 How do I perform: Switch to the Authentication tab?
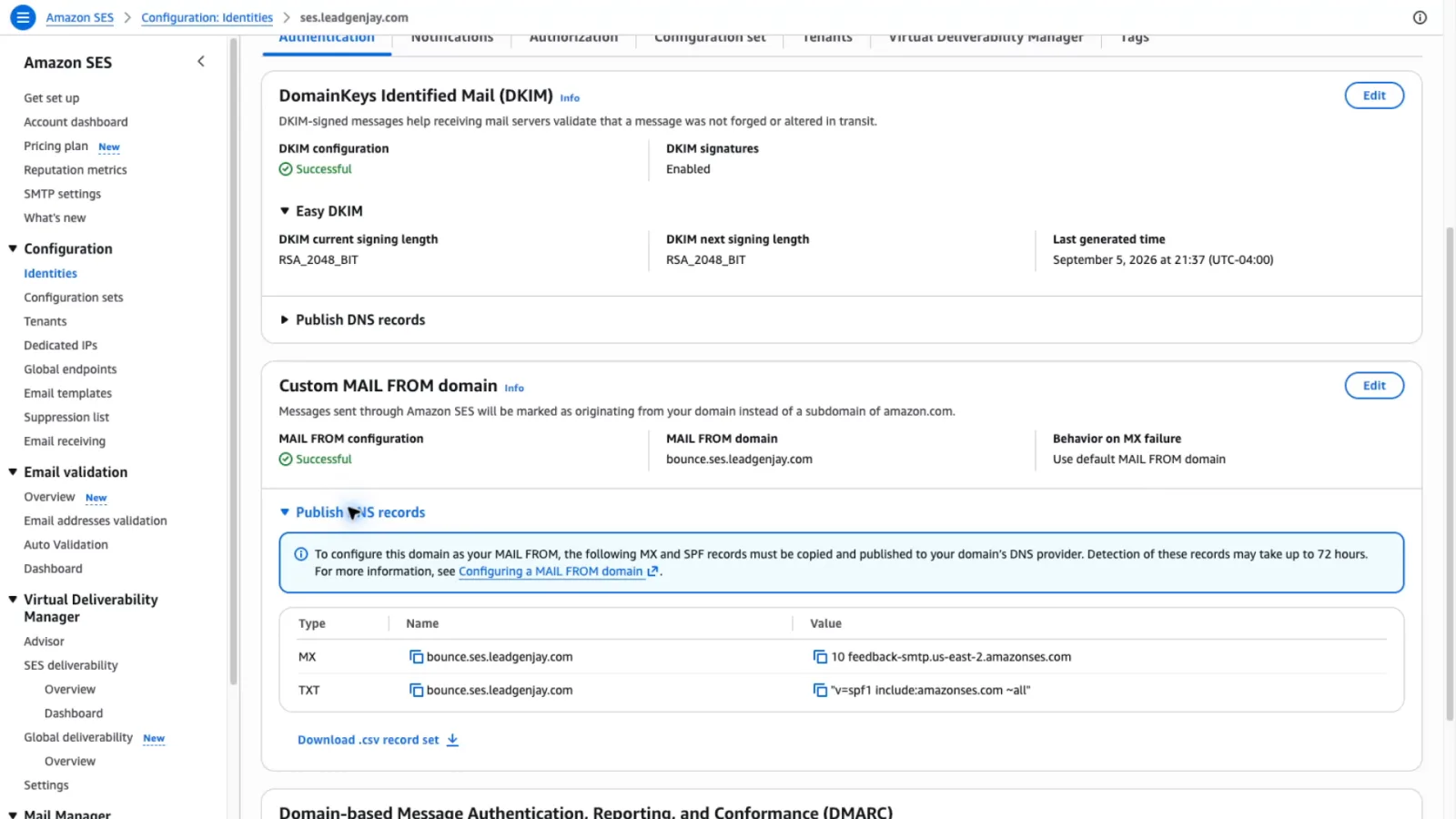[327, 38]
